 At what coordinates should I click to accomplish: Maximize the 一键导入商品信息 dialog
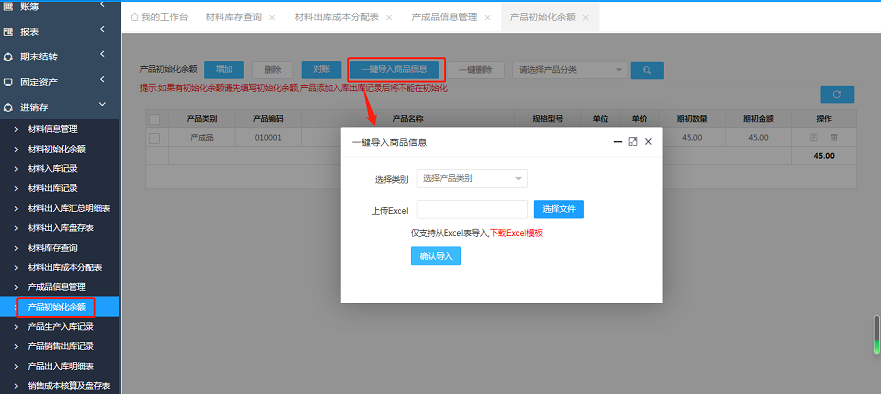[x=633, y=142]
